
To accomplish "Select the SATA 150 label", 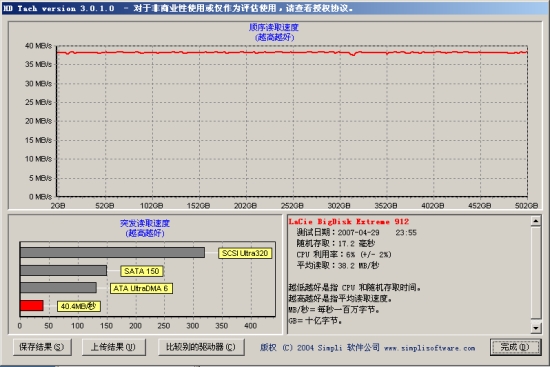I will click(142, 271).
